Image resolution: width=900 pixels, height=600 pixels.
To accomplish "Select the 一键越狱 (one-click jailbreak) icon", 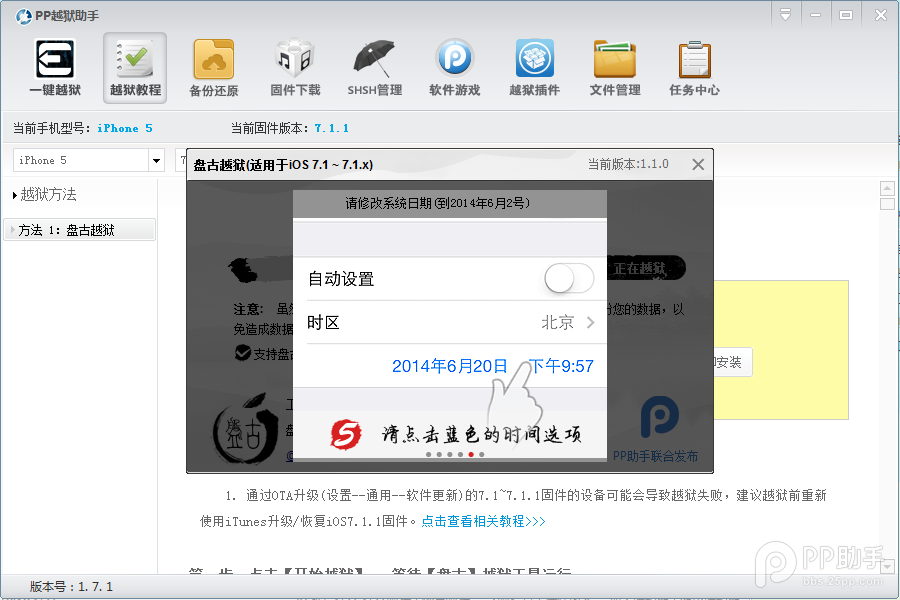I will (x=55, y=65).
